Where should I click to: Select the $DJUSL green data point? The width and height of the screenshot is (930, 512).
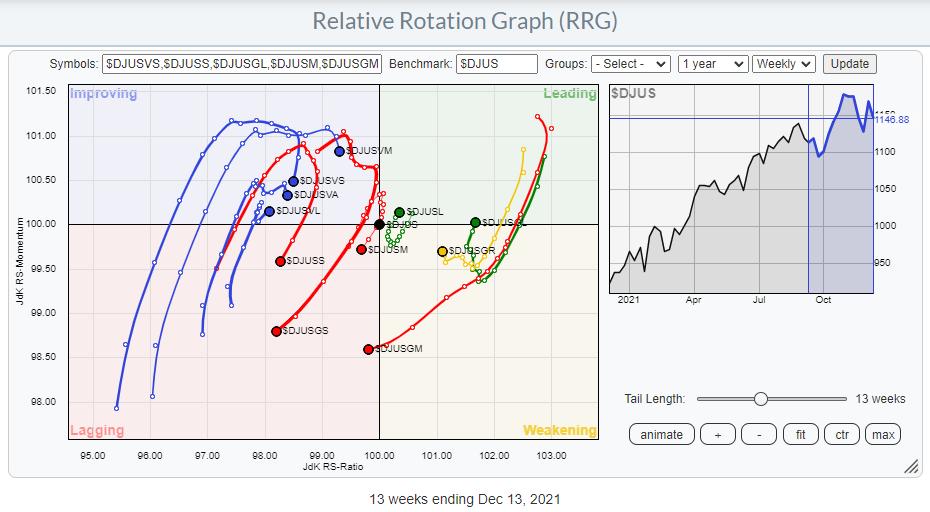click(x=400, y=212)
